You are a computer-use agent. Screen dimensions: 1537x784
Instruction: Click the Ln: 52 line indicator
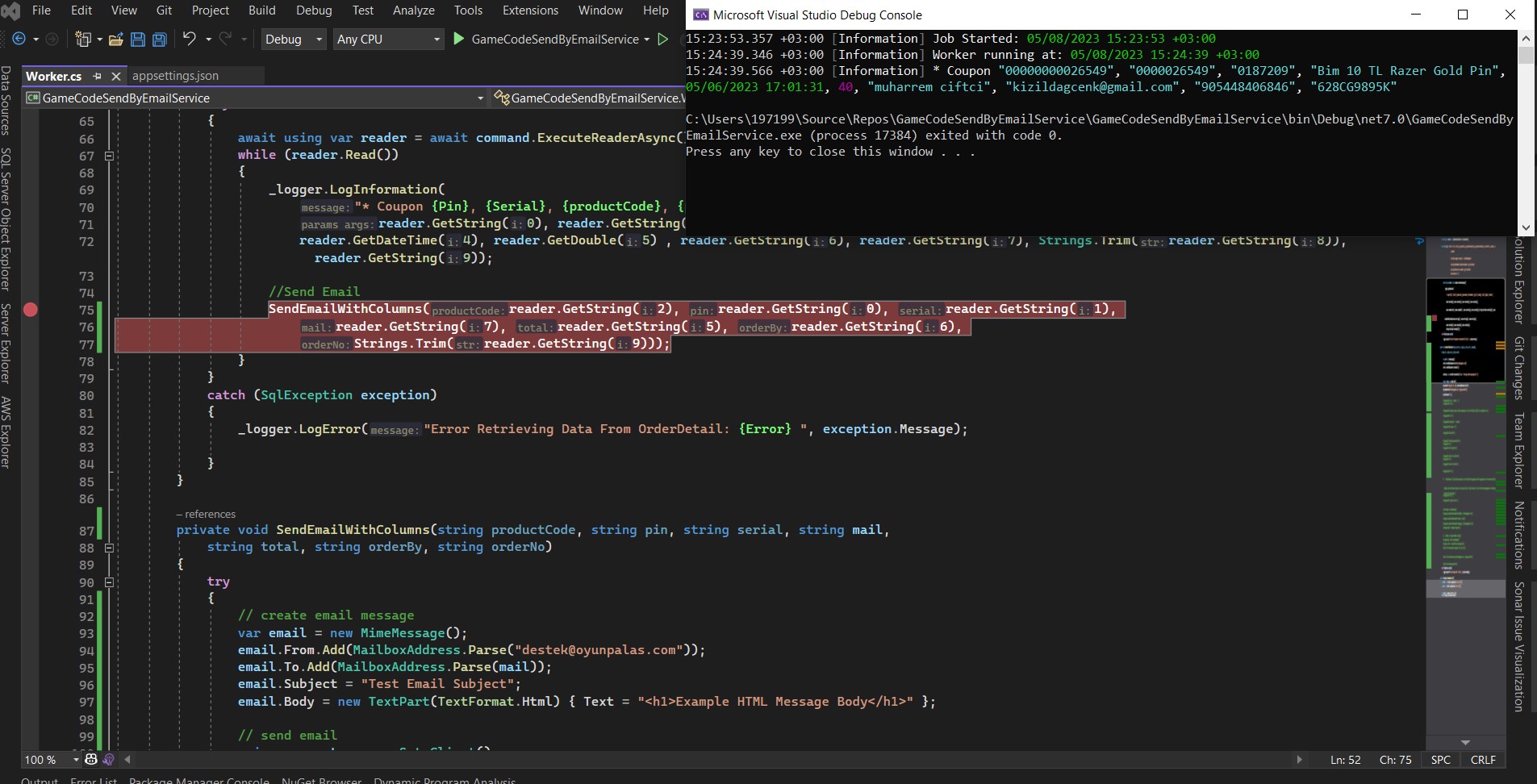1345,760
